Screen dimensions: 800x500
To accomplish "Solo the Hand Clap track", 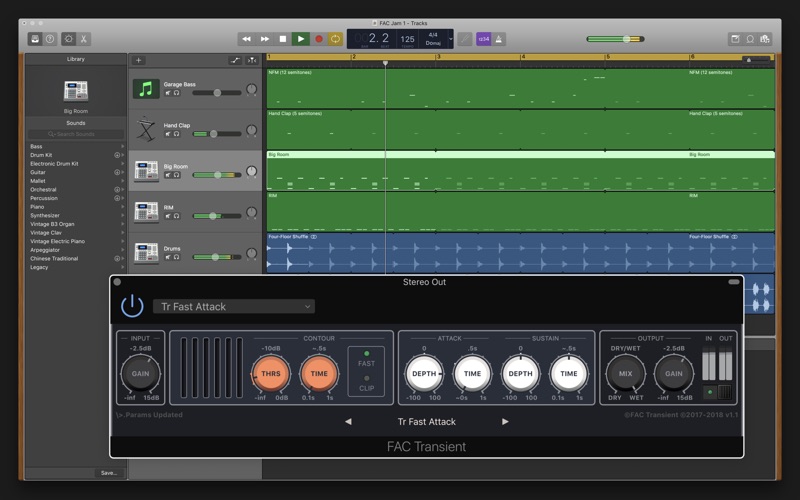I will pyautogui.click(x=177, y=134).
